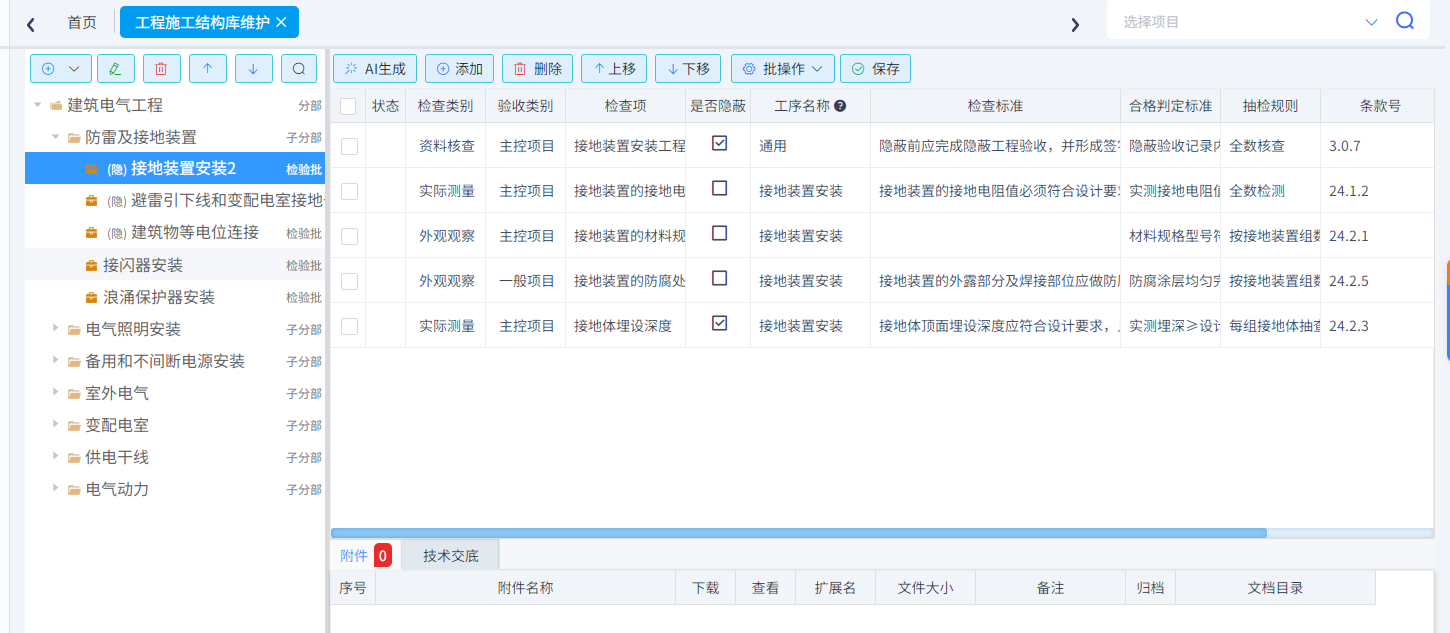This screenshot has height=633, width=1450.
Task: Check 是否隐蔽 for clause 24.2.5 row
Action: [x=719, y=278]
